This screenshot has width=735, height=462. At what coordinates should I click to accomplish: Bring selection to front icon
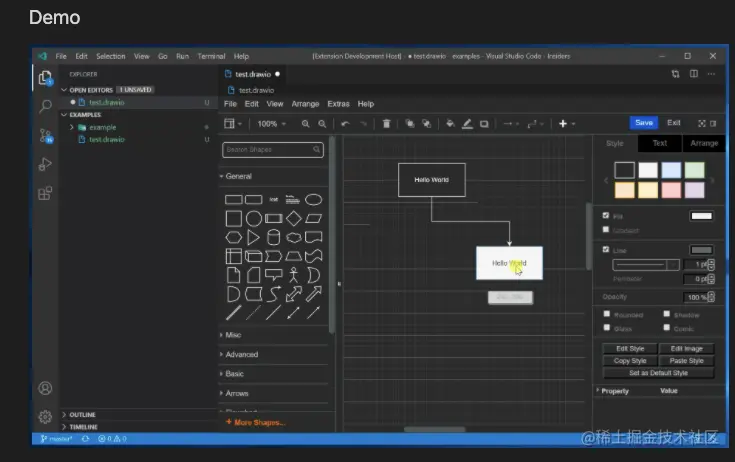coord(410,124)
